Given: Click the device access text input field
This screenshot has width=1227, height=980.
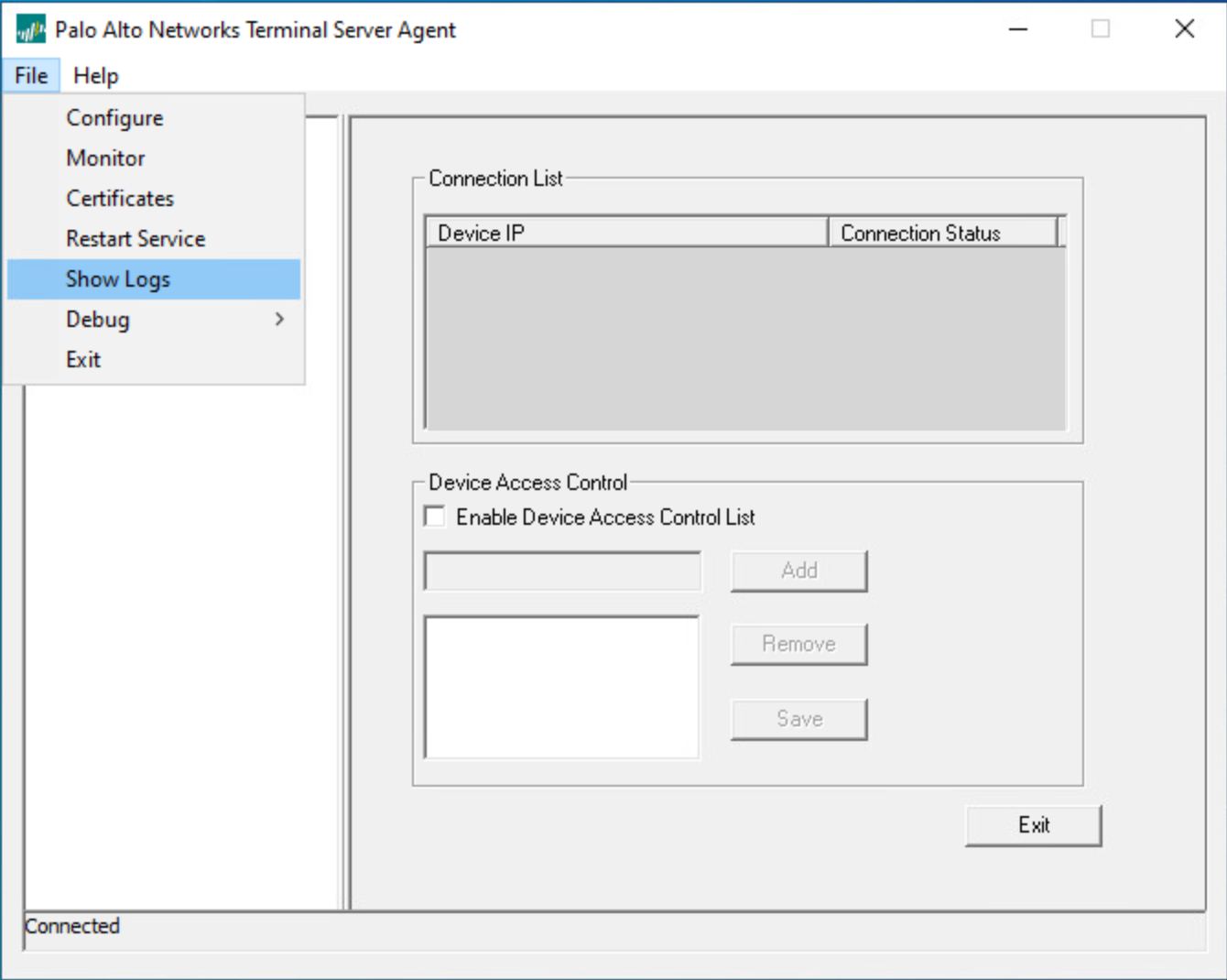Looking at the screenshot, I should pos(562,572).
